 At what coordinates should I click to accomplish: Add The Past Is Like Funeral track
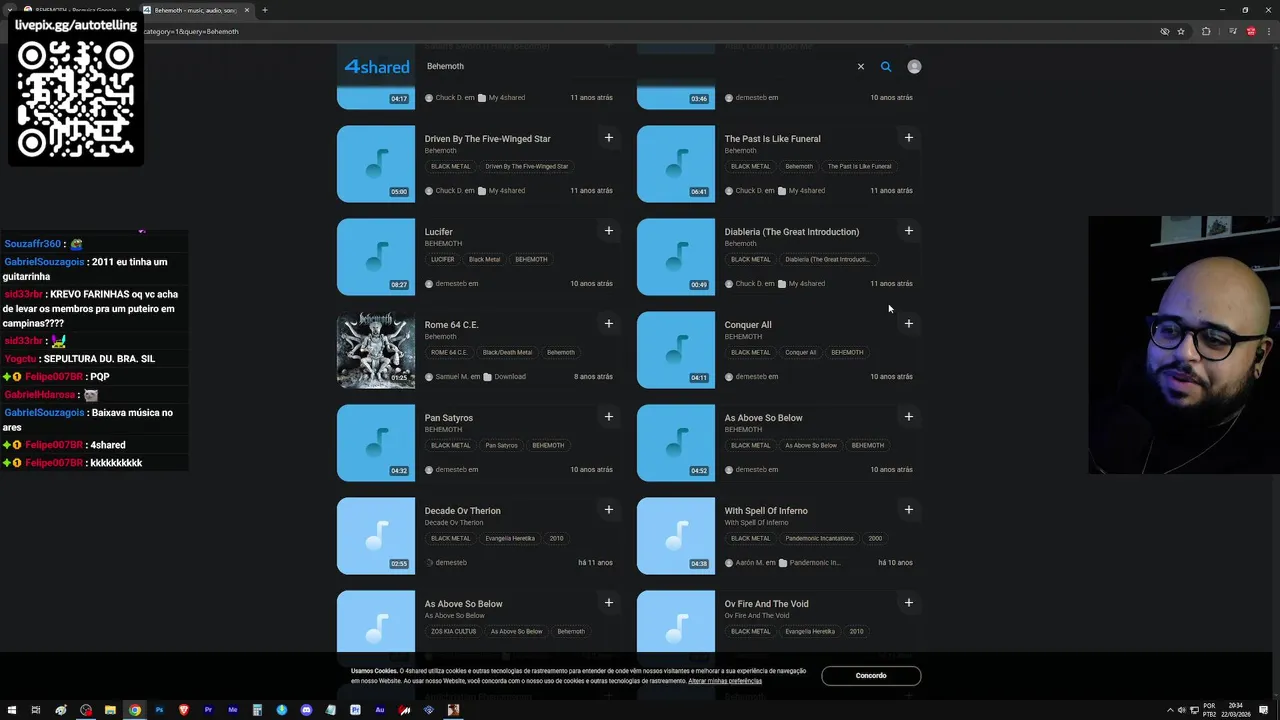coord(908,138)
